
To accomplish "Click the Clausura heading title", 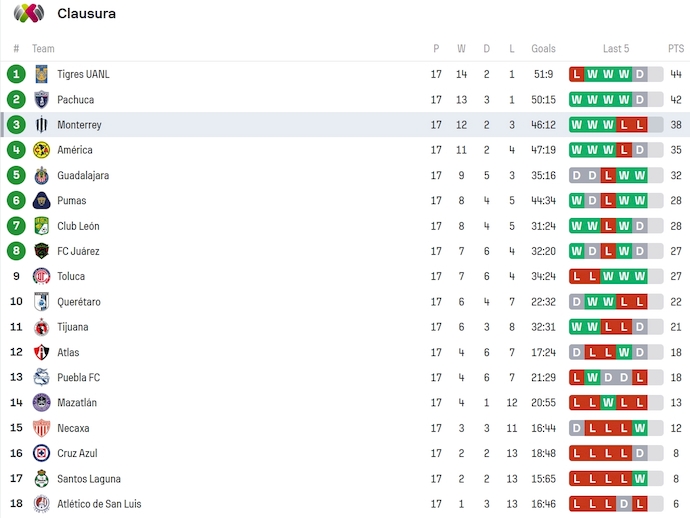I will point(87,13).
